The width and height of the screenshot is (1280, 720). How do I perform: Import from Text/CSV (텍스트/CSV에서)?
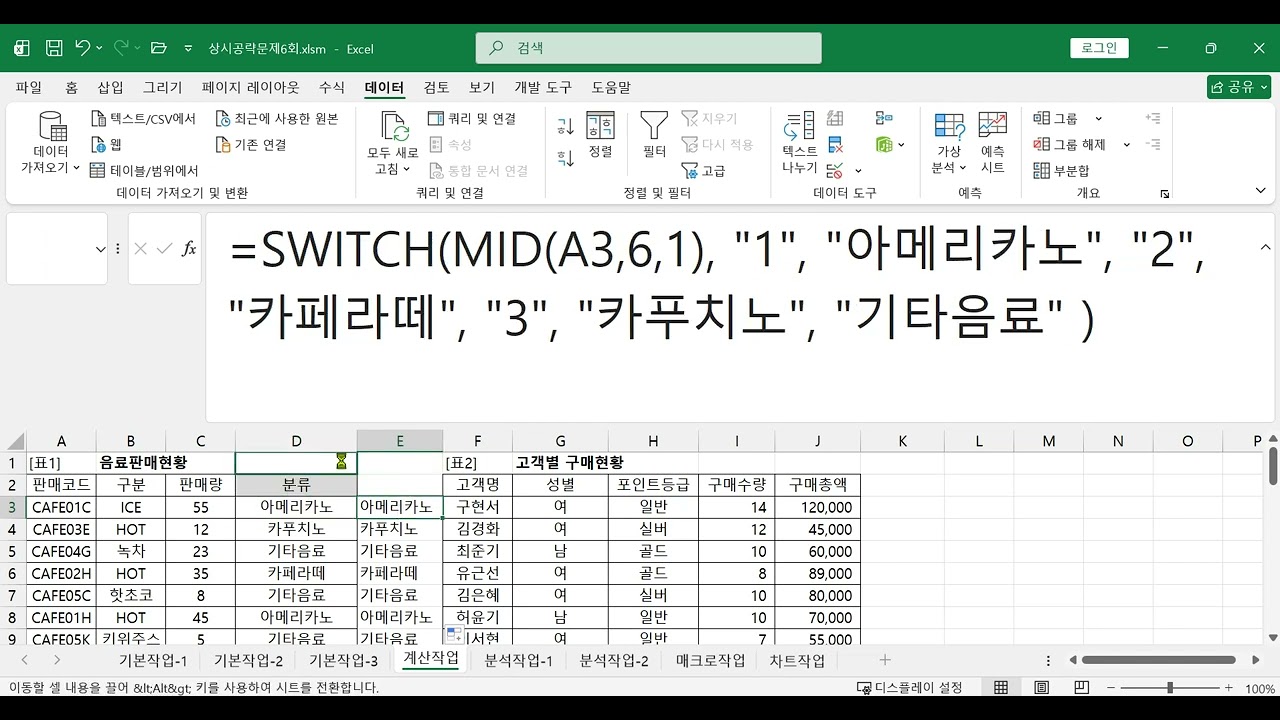(x=143, y=118)
